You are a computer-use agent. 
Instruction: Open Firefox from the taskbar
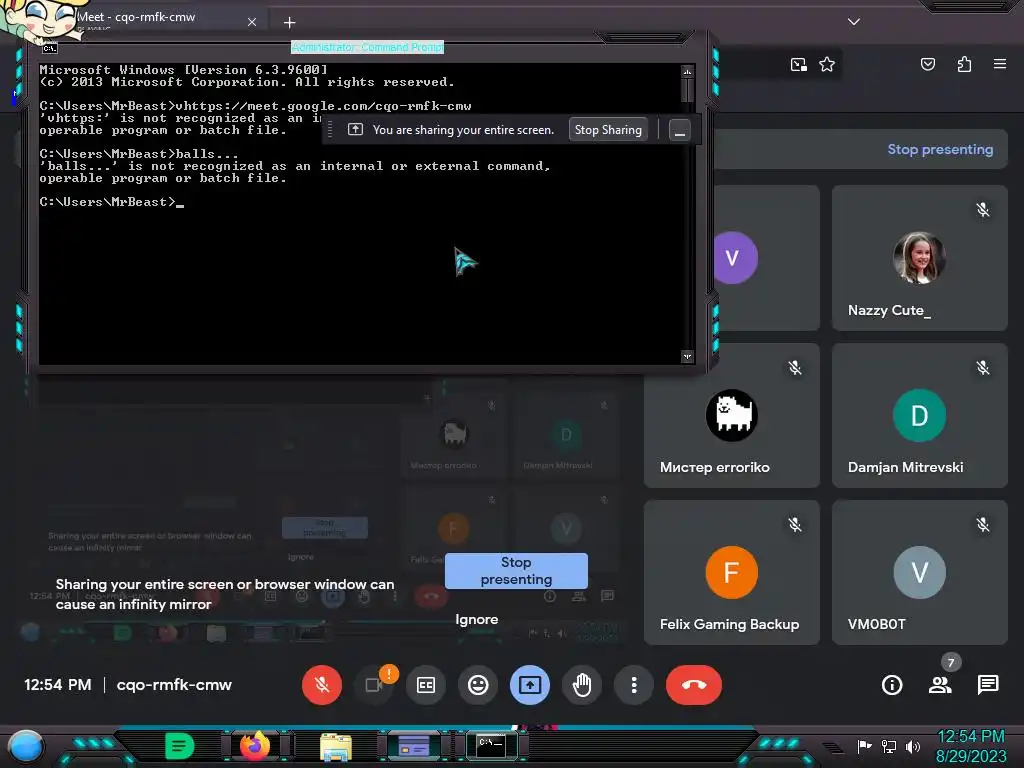[x=255, y=746]
